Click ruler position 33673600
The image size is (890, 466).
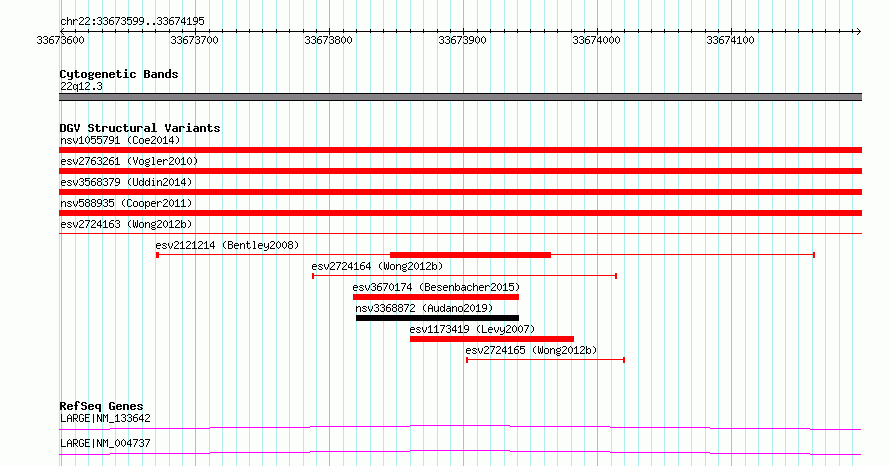click(61, 40)
